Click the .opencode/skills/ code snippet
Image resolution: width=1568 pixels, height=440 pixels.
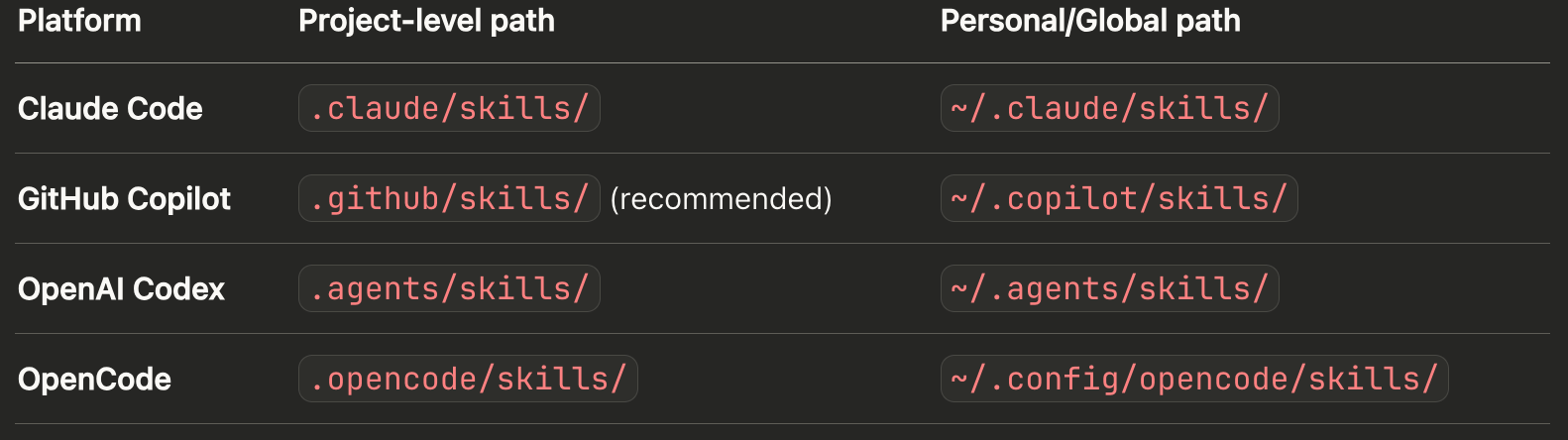coord(468,379)
